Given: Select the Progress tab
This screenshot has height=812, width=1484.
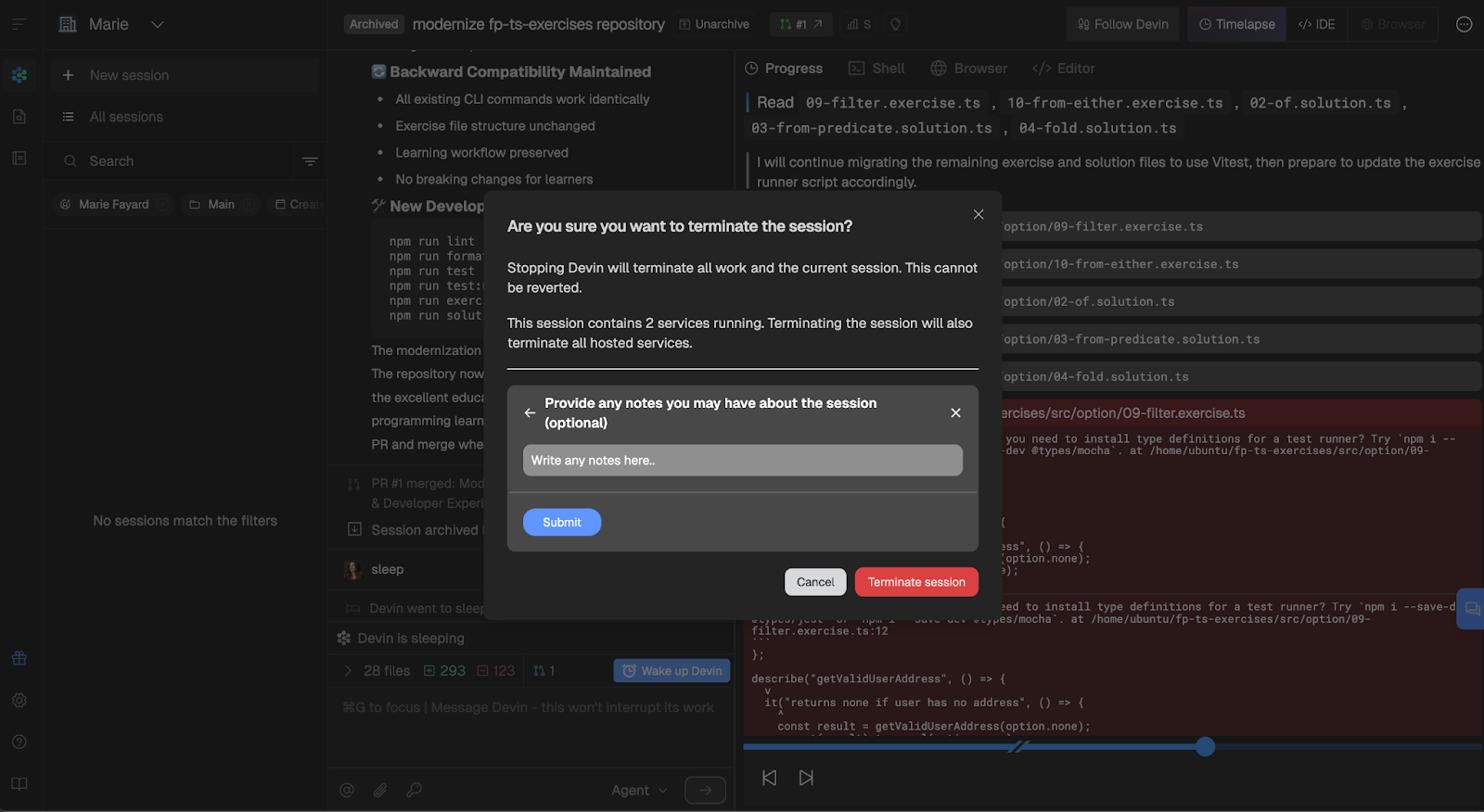Looking at the screenshot, I should click(x=784, y=69).
